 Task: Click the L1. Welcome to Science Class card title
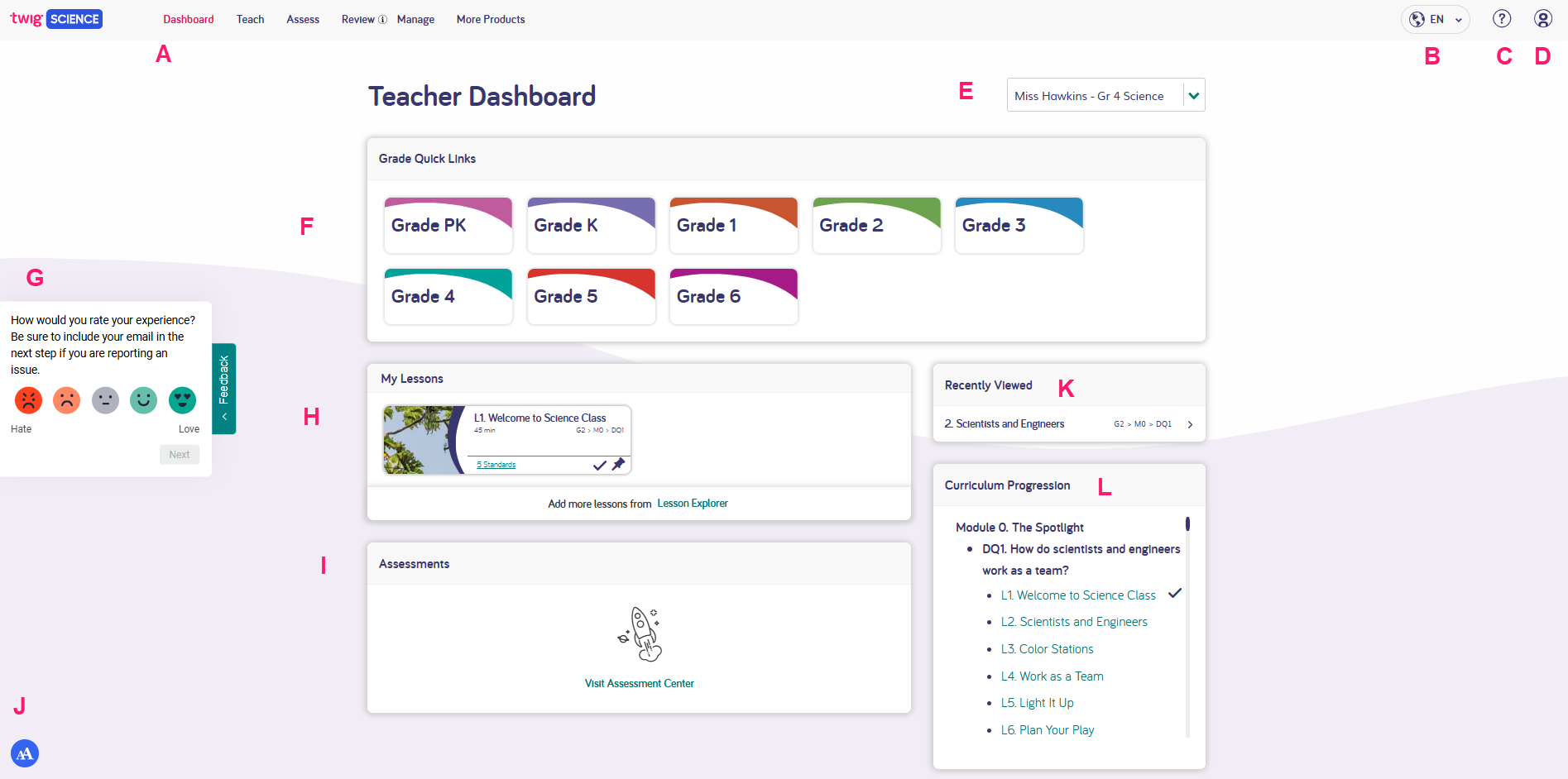pyautogui.click(x=539, y=418)
